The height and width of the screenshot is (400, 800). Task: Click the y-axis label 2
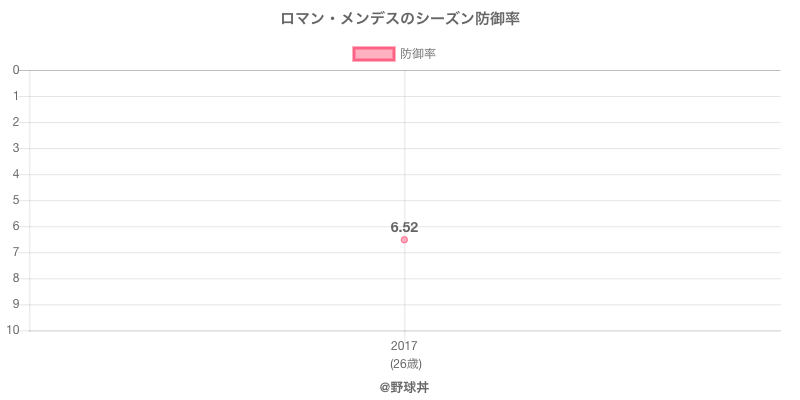point(17,122)
